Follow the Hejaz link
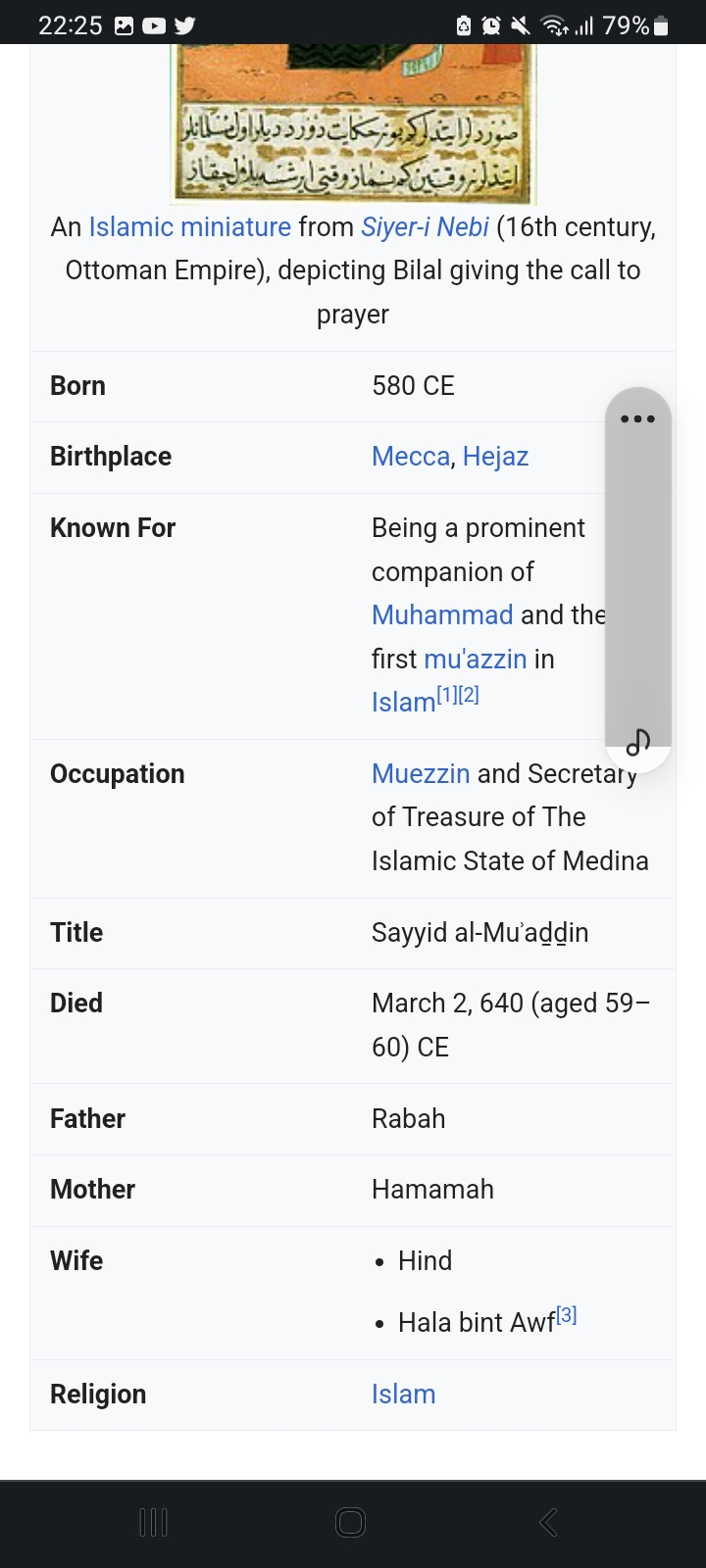 click(x=495, y=457)
